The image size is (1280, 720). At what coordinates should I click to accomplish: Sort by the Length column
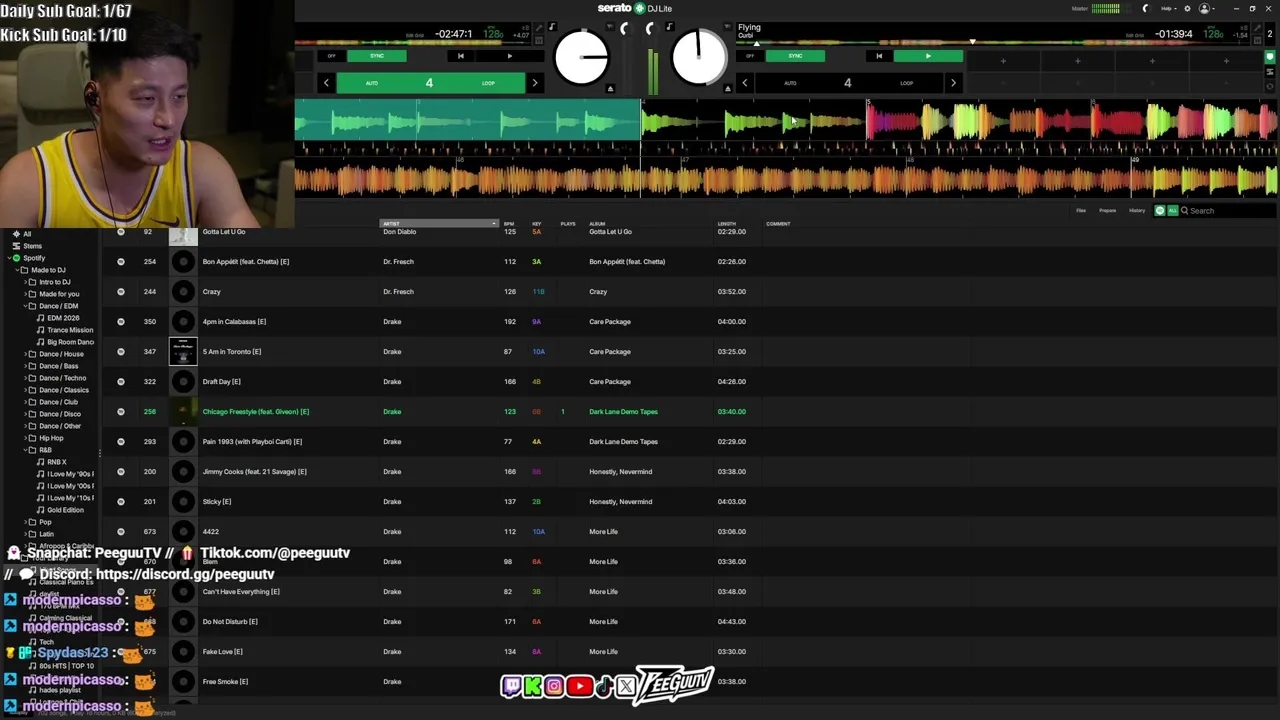point(727,224)
